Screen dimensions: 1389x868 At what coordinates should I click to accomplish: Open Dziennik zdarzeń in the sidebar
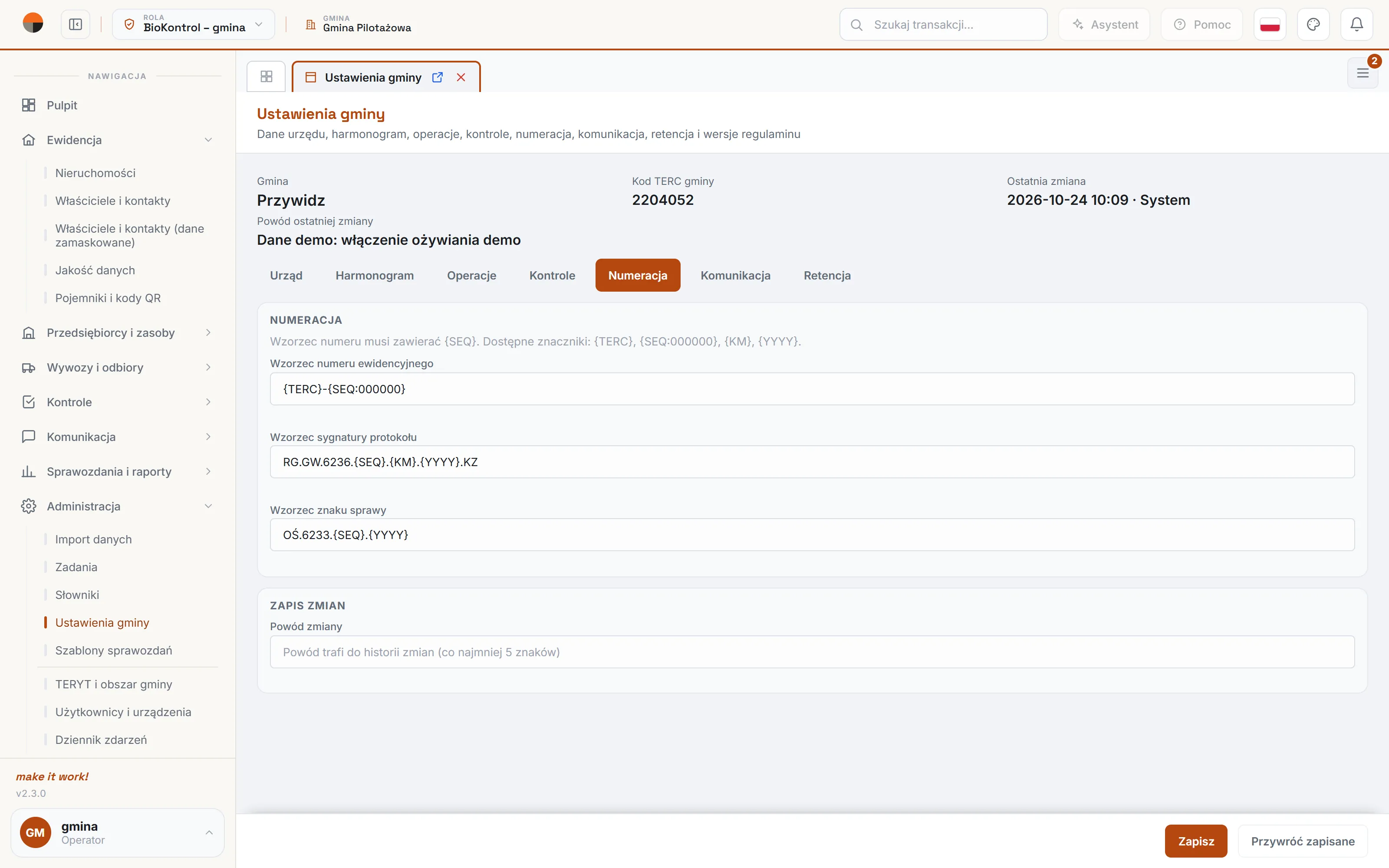[x=101, y=740]
